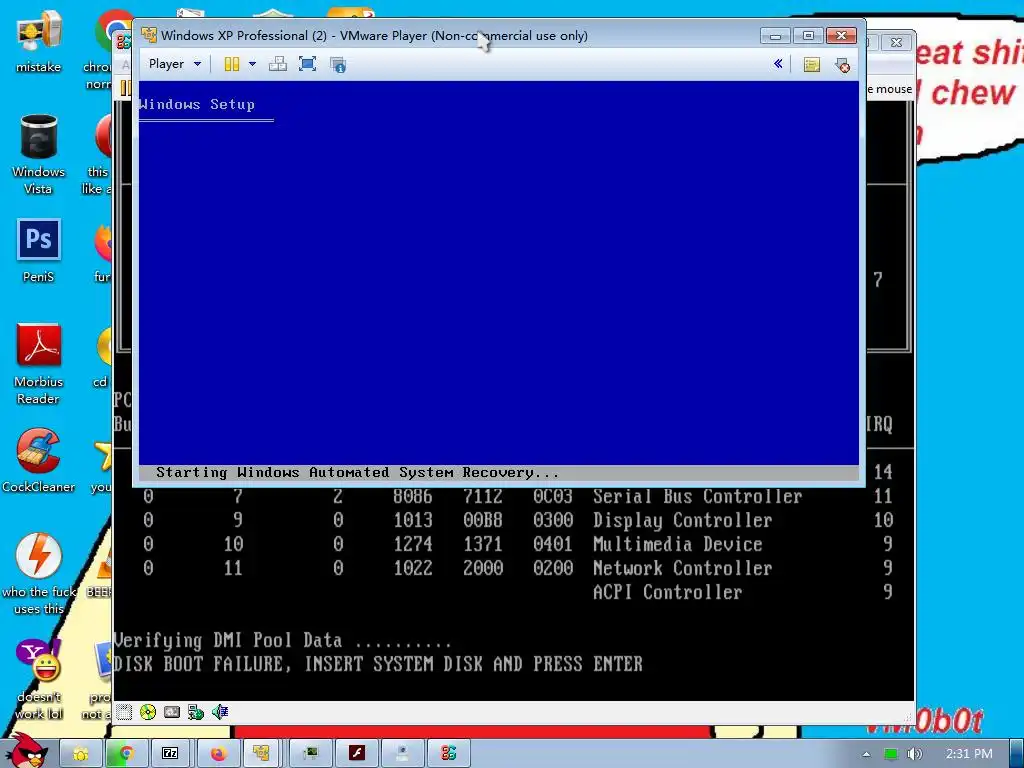Screen dimensions: 1024x768
Task: Open the CockCleaner desktop icon
Action: pos(39,460)
